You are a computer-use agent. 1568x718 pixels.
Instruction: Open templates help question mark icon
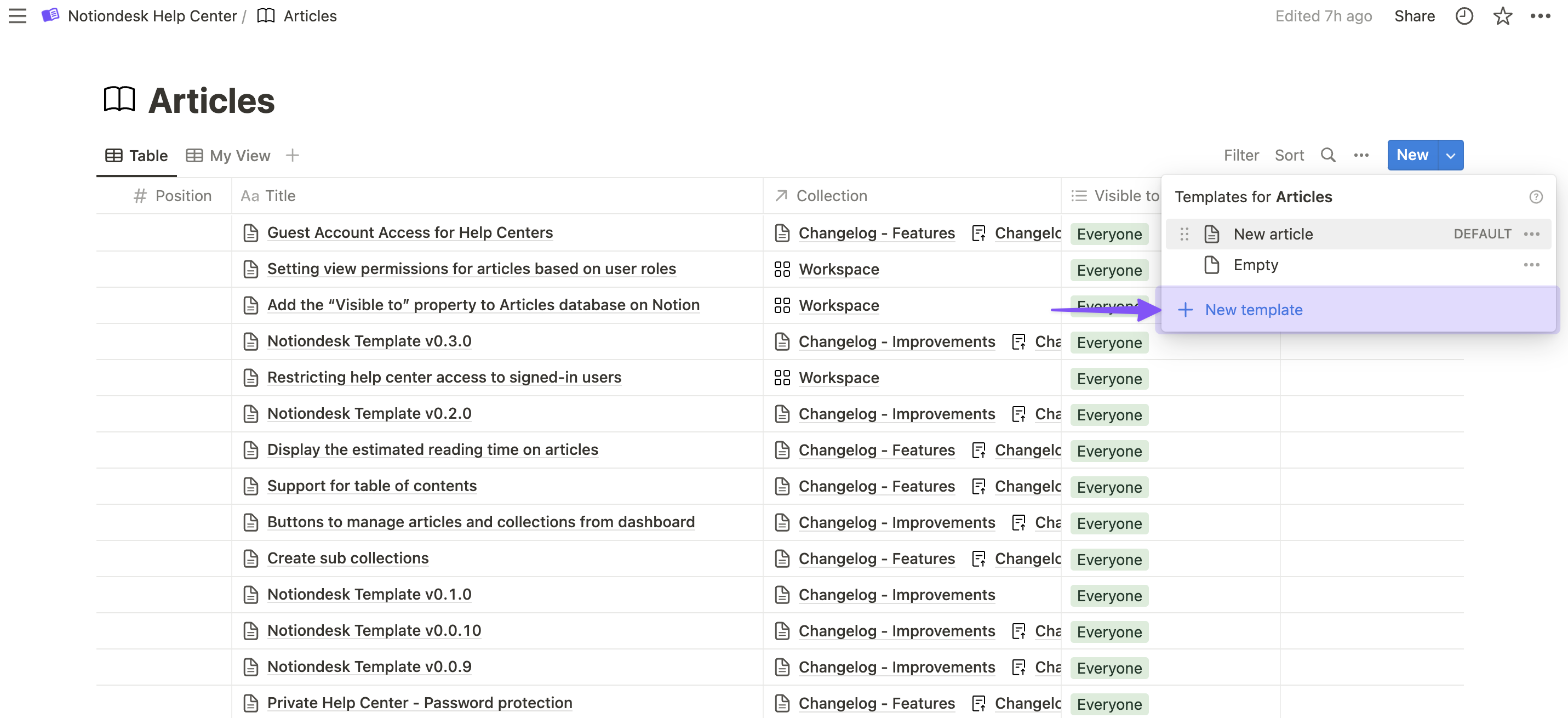coord(1536,197)
